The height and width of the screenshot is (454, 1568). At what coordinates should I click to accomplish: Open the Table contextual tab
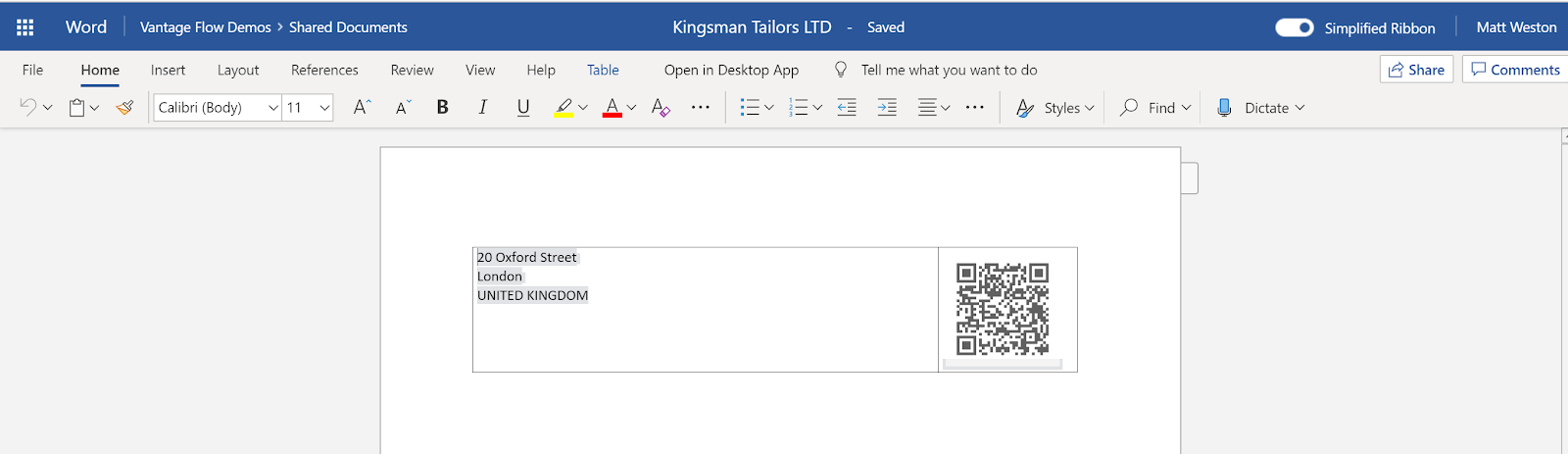(603, 70)
